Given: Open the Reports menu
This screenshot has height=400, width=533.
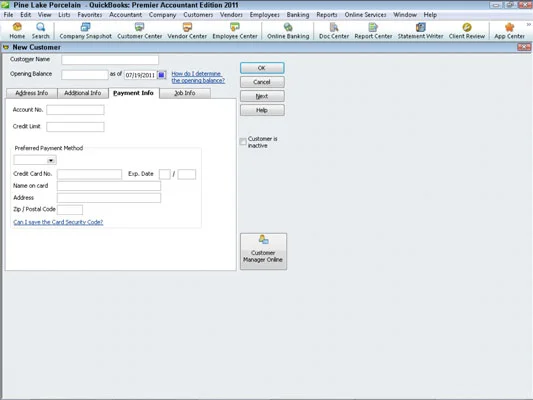Looking at the screenshot, I should [327, 15].
